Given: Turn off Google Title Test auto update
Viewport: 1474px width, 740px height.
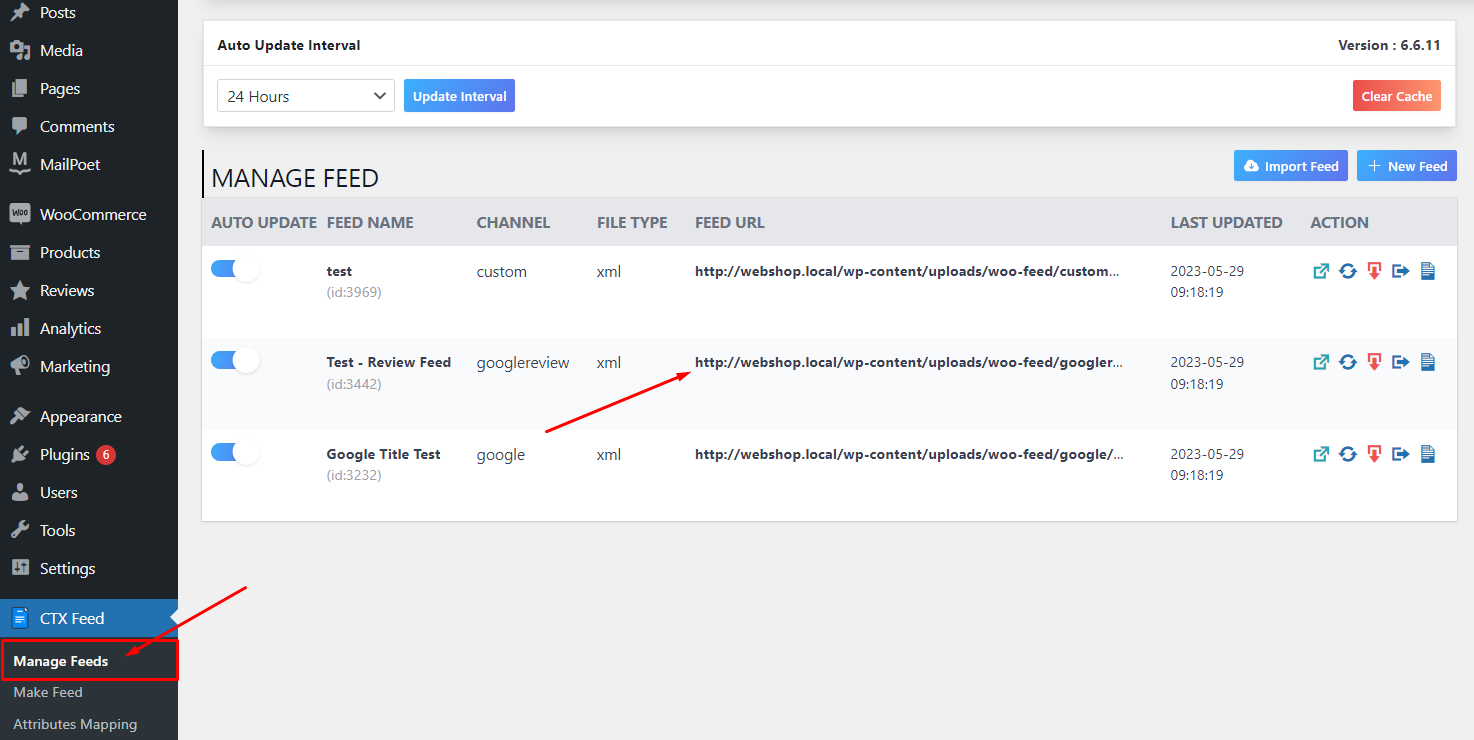Looking at the screenshot, I should (x=235, y=452).
